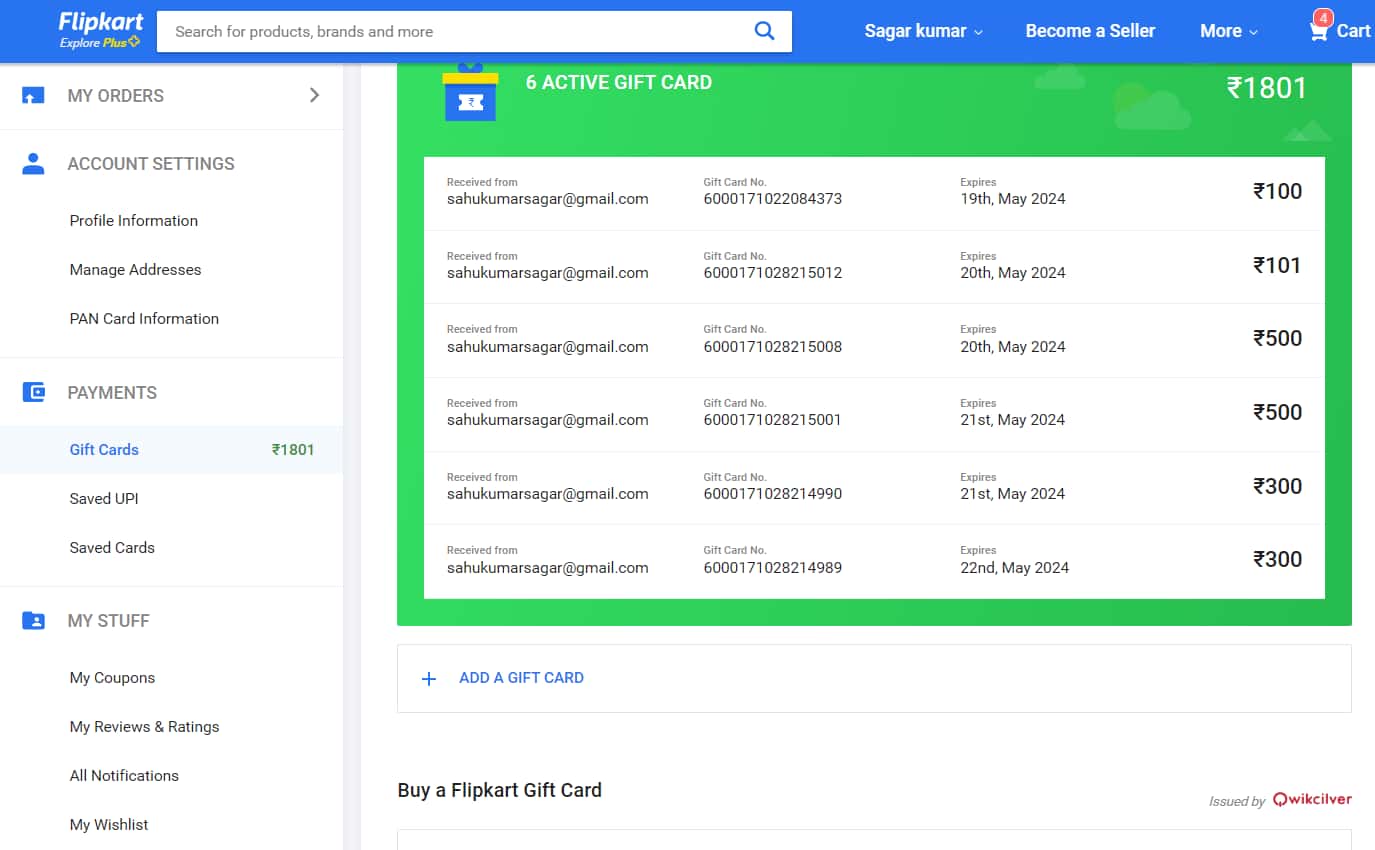Click expiry date 22nd, May 2024
Screen dimensions: 1375x850
tap(1014, 568)
